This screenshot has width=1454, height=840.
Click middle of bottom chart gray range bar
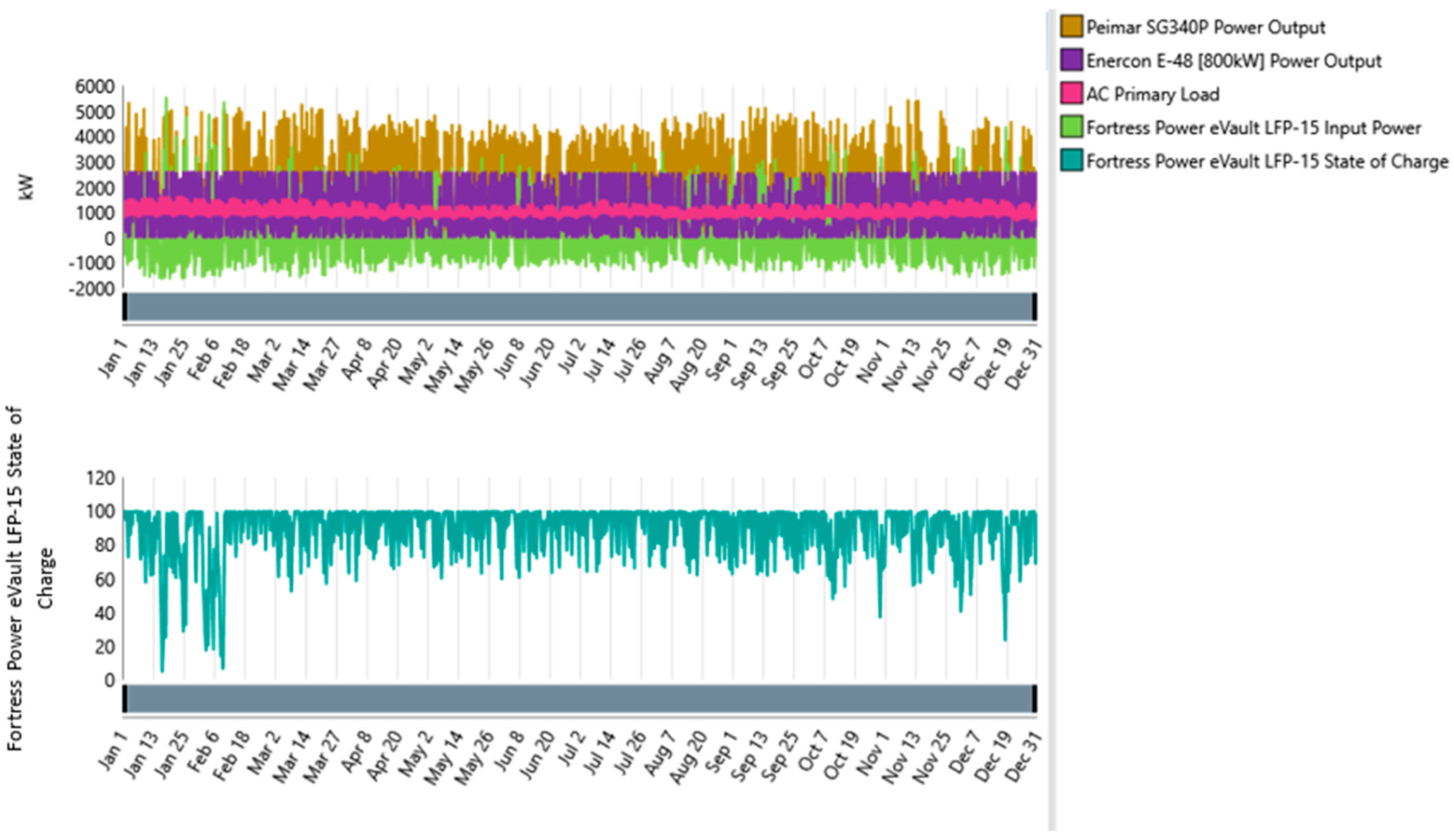(x=579, y=699)
